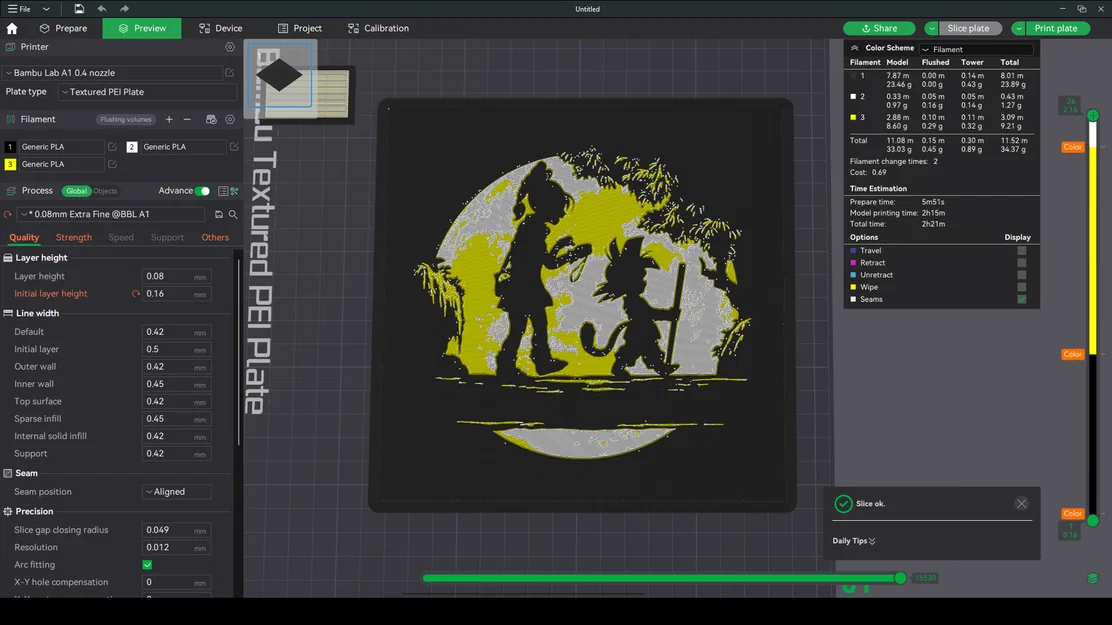This screenshot has width=1112, height=625.
Task: Reset the modified process preset
Action: [8, 214]
